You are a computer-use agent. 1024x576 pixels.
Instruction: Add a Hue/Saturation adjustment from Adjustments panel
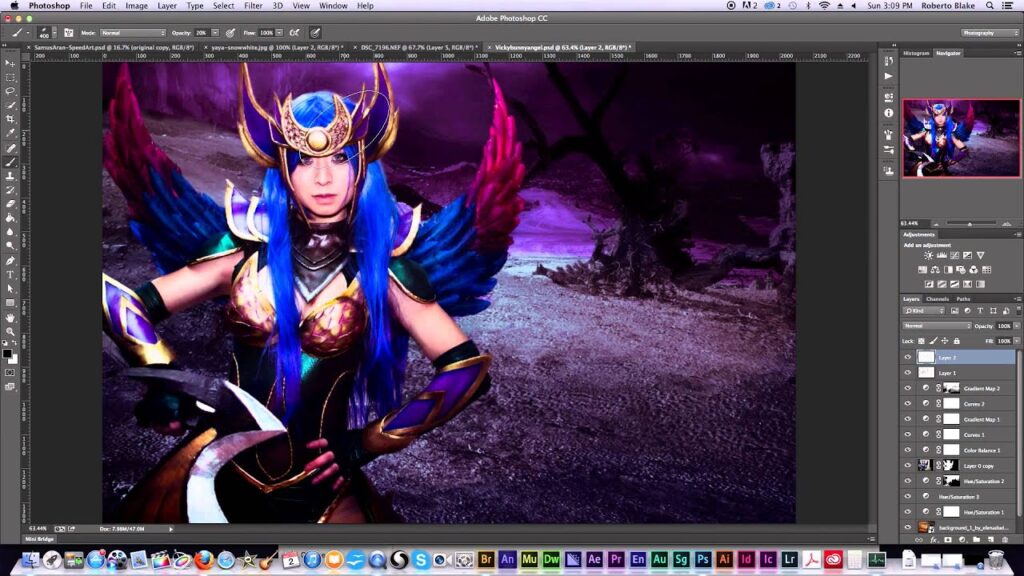(922, 270)
